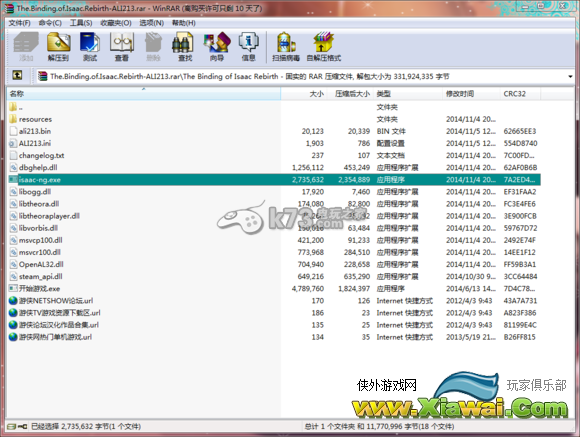Sort by the Name (名称) column header
This screenshot has height=437, width=580.
tap(144, 94)
